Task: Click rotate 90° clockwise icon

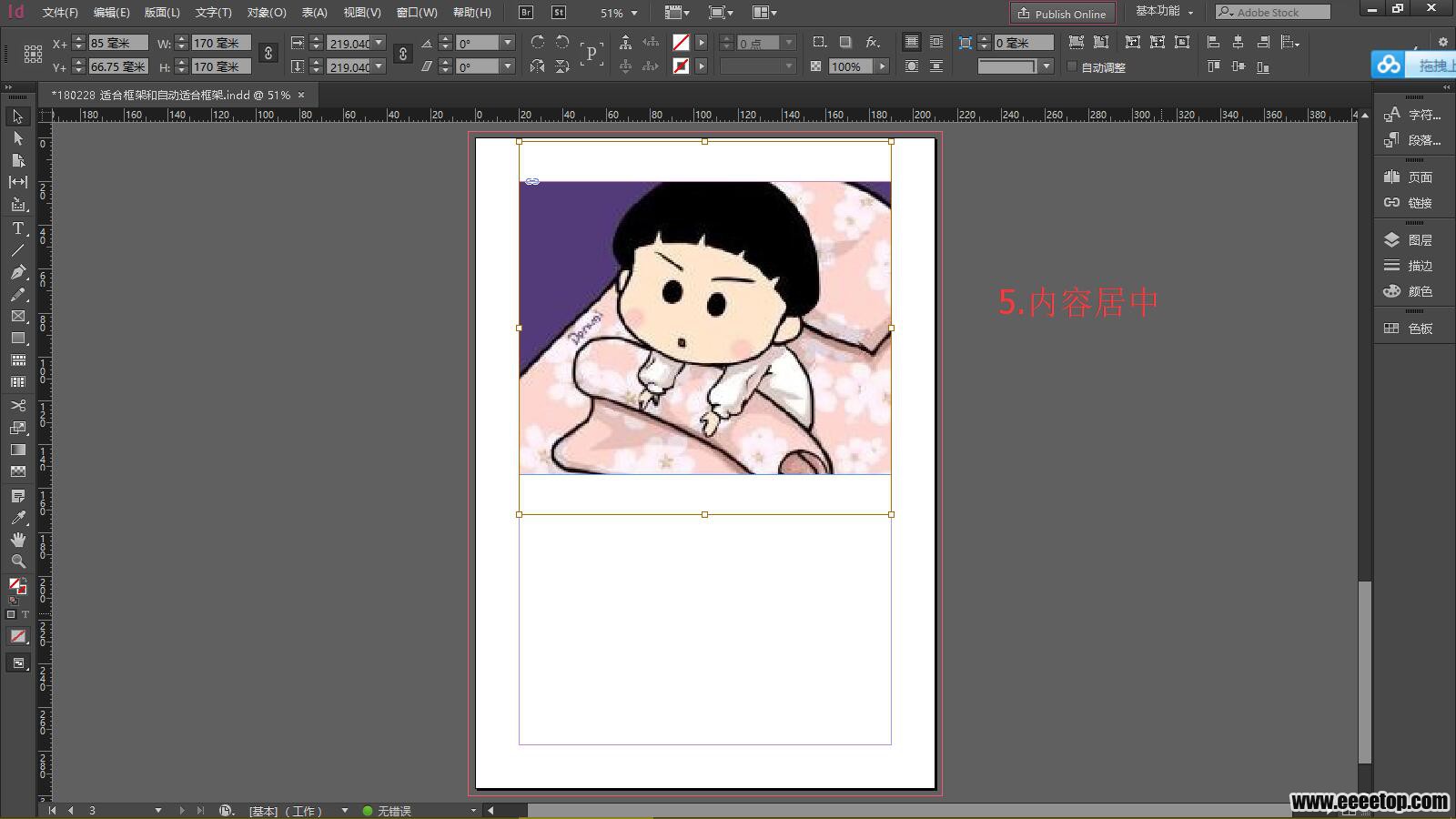Action: point(538,42)
